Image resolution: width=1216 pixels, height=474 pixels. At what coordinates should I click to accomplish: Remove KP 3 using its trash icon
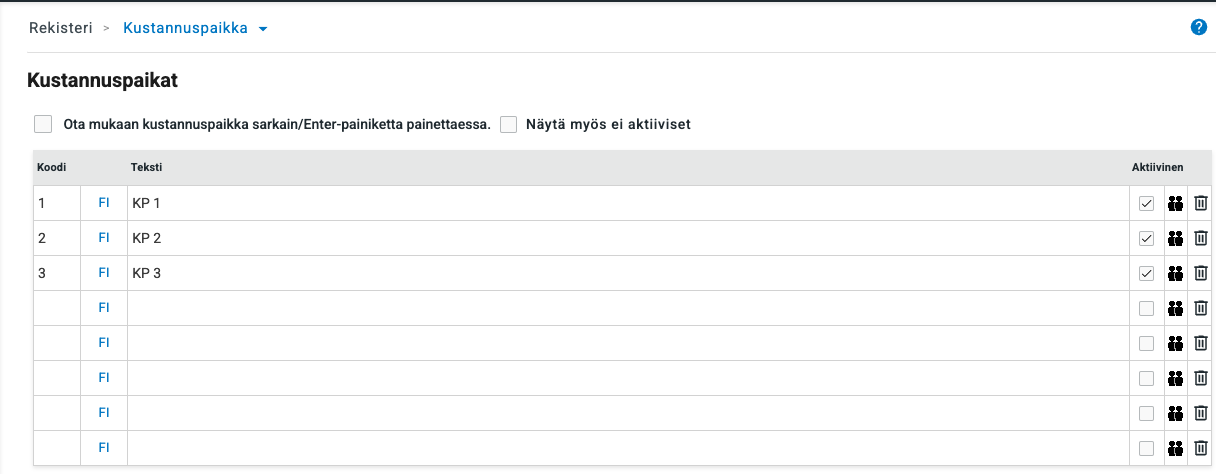[x=1201, y=273]
